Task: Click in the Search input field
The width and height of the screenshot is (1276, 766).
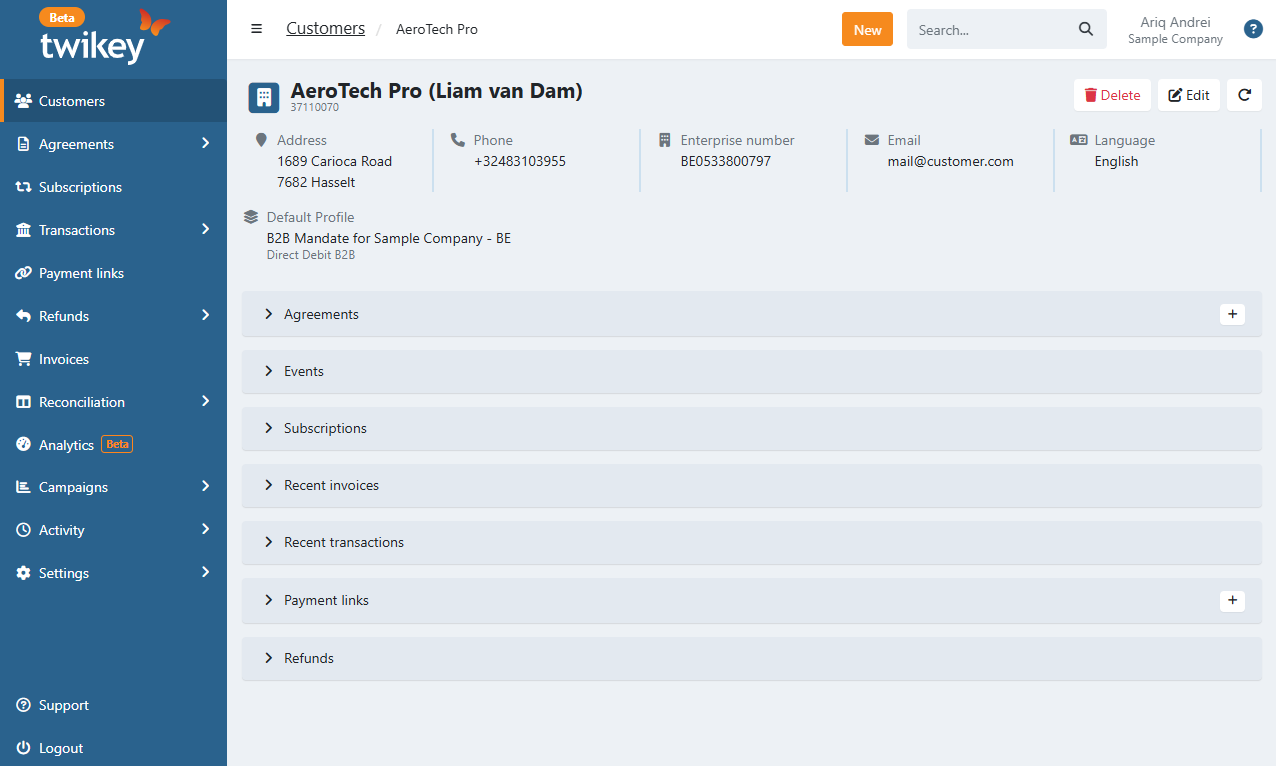Action: pyautogui.click(x=990, y=30)
